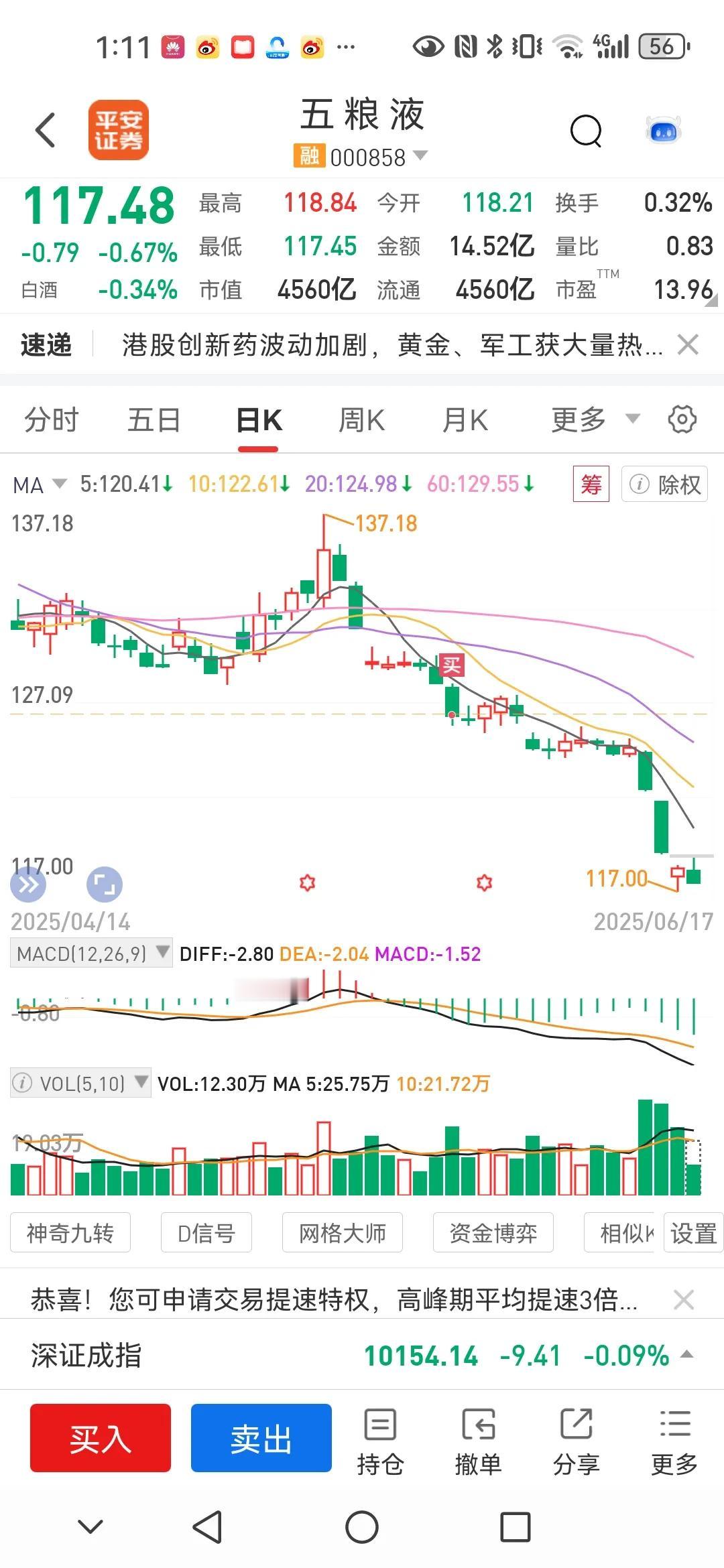Expand the 深证成指 index bar arrow
Viewport: 724px width, 1568px height.
pyautogui.click(x=686, y=1354)
